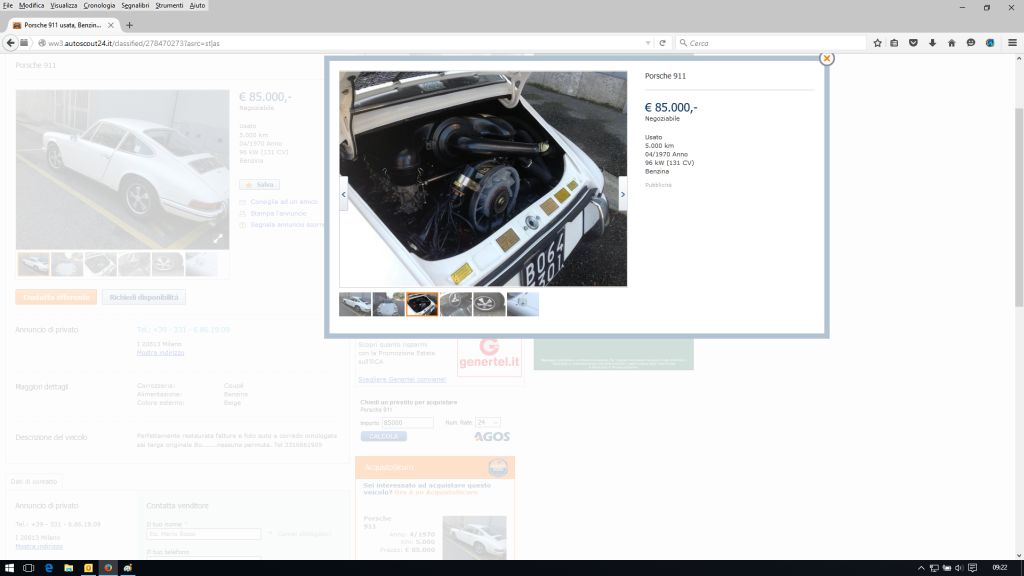Open the File menu
Viewport: 1024px width, 576px height.
tap(8, 5)
